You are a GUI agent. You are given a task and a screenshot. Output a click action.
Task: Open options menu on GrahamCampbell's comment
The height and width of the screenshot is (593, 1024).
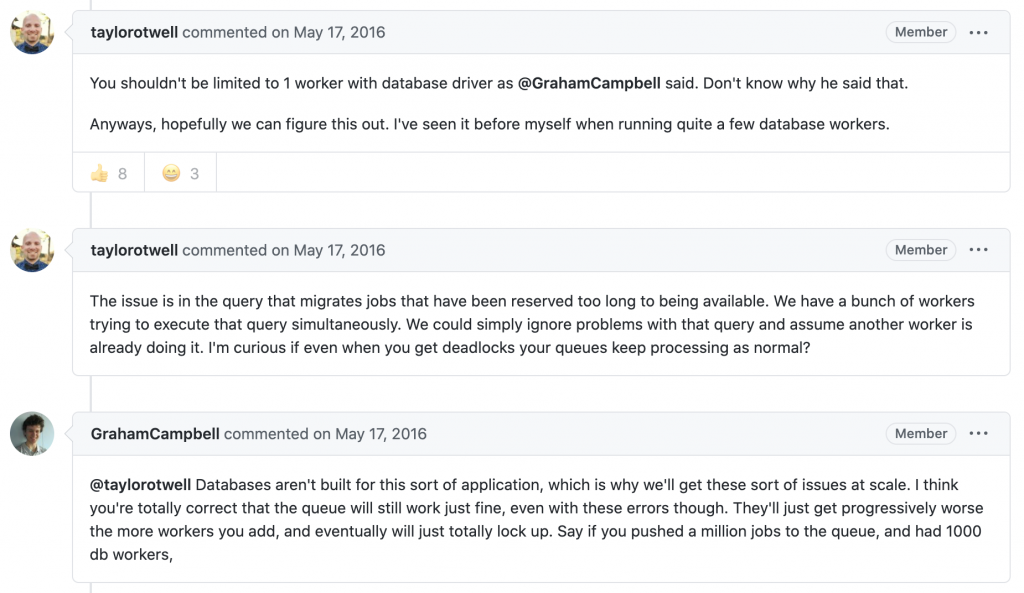tap(979, 434)
